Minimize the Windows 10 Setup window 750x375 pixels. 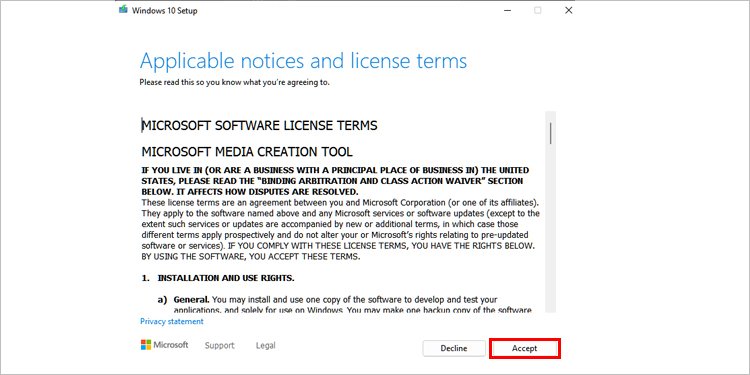click(x=507, y=10)
